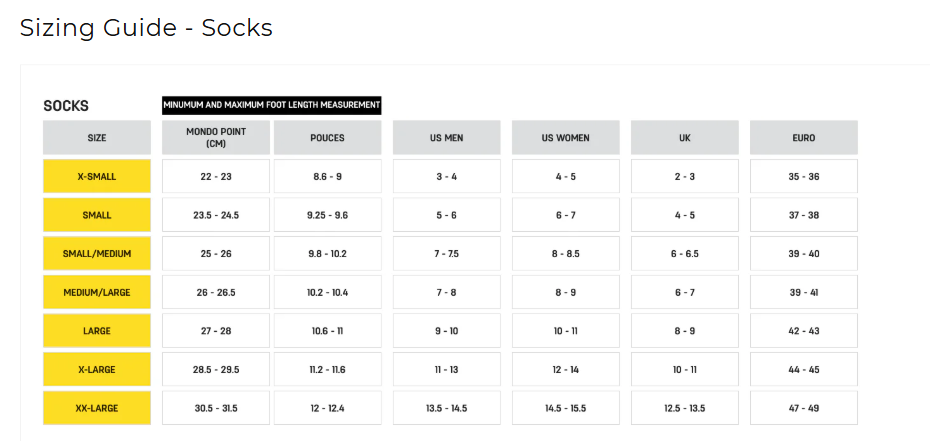Select the X-LARGE size cell
Screen dimensions: 930x441
(x=97, y=369)
